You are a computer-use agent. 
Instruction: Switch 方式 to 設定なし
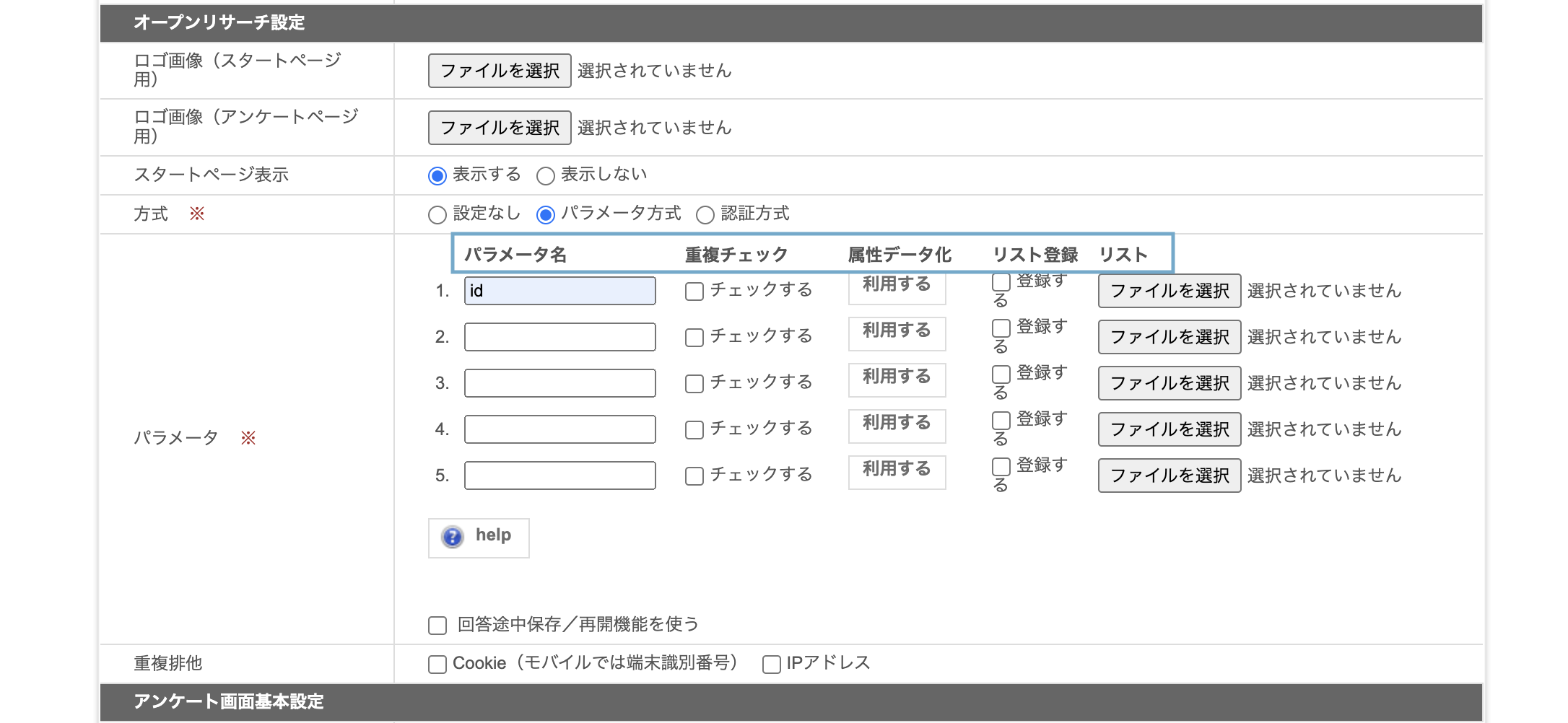tap(437, 214)
